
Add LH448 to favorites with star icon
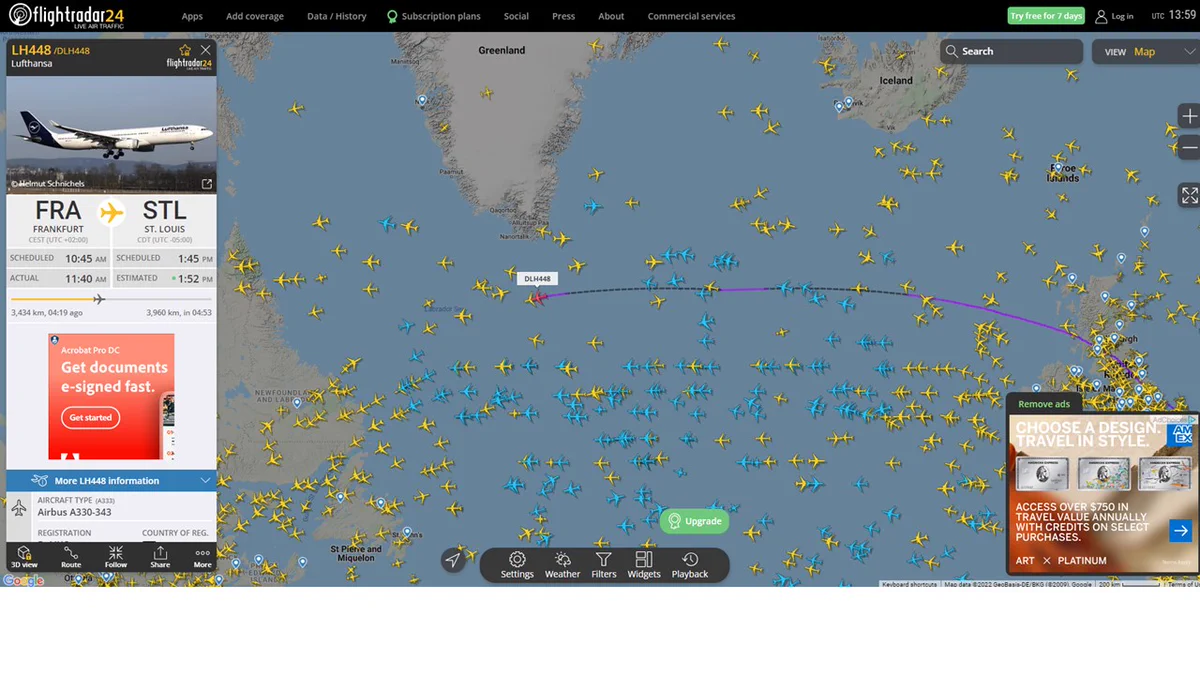pyautogui.click(x=185, y=50)
